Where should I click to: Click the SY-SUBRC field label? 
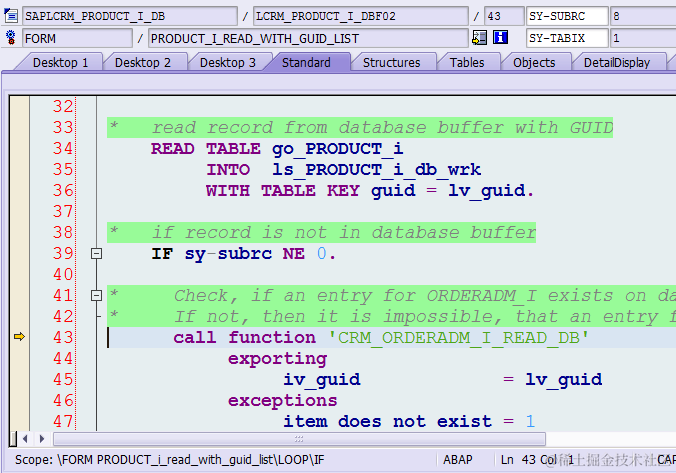[x=566, y=16]
